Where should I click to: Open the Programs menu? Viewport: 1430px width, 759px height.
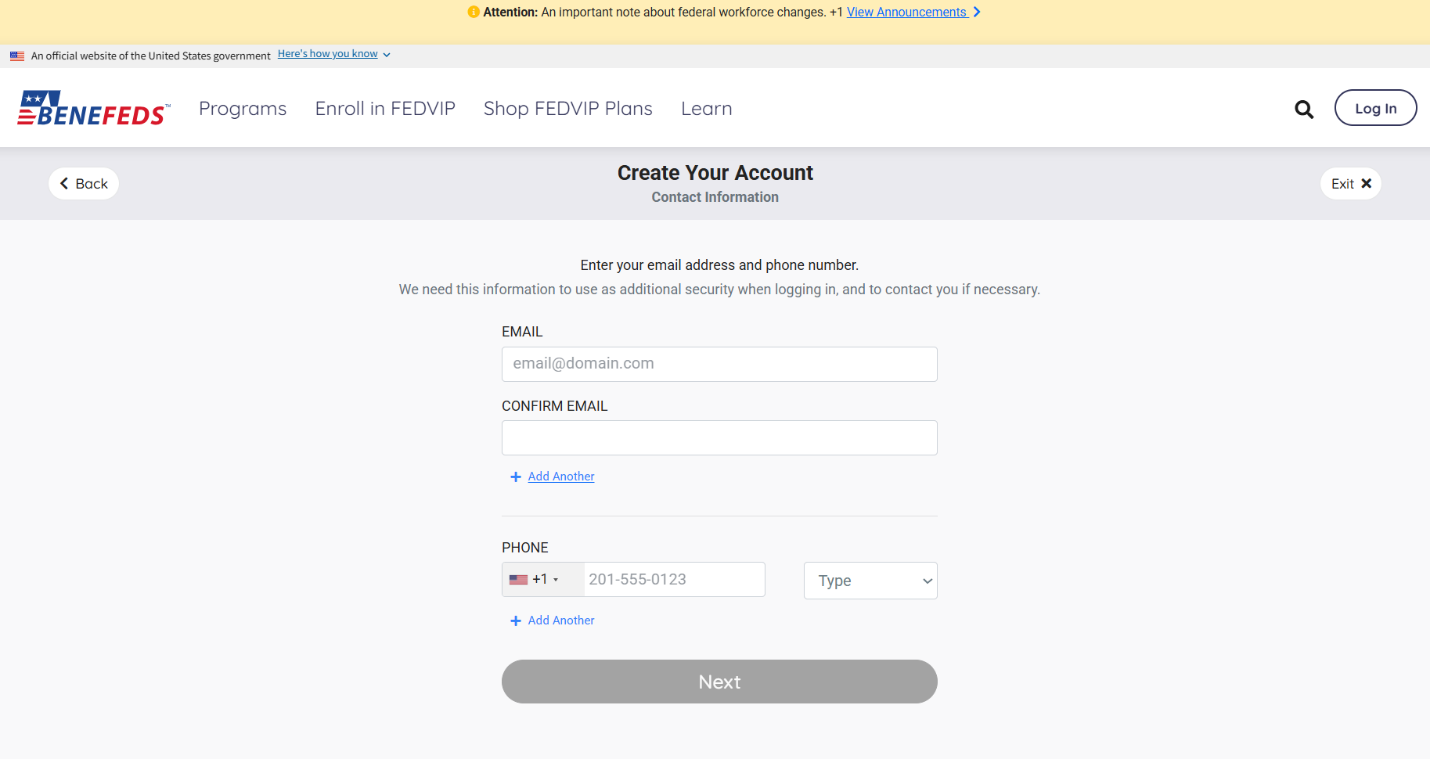243,109
